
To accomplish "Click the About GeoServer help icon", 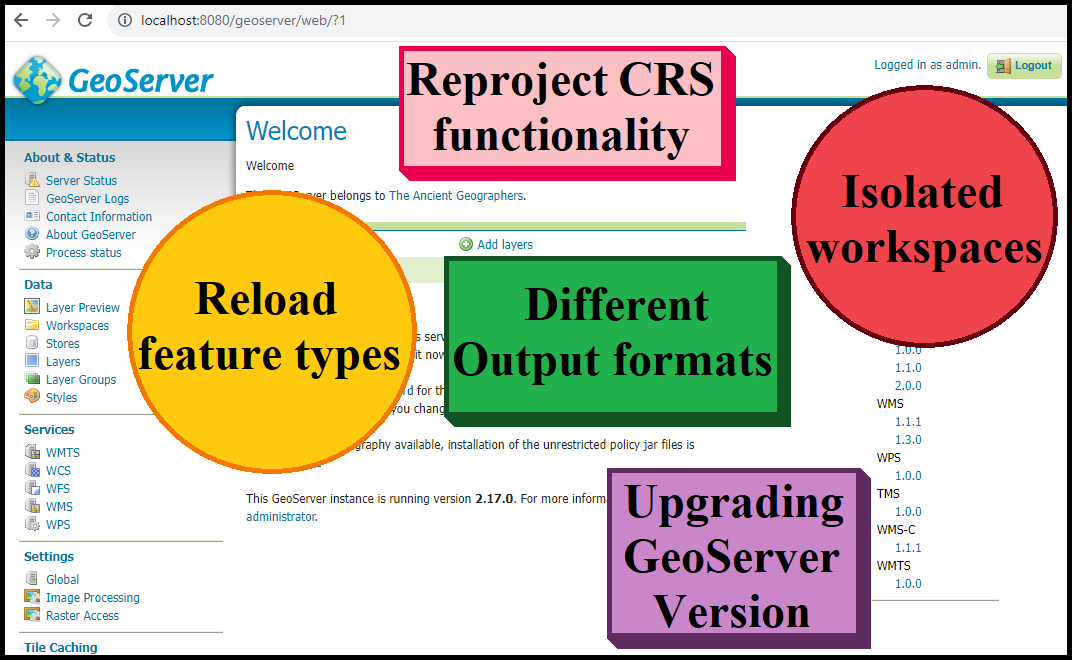I will [x=31, y=233].
